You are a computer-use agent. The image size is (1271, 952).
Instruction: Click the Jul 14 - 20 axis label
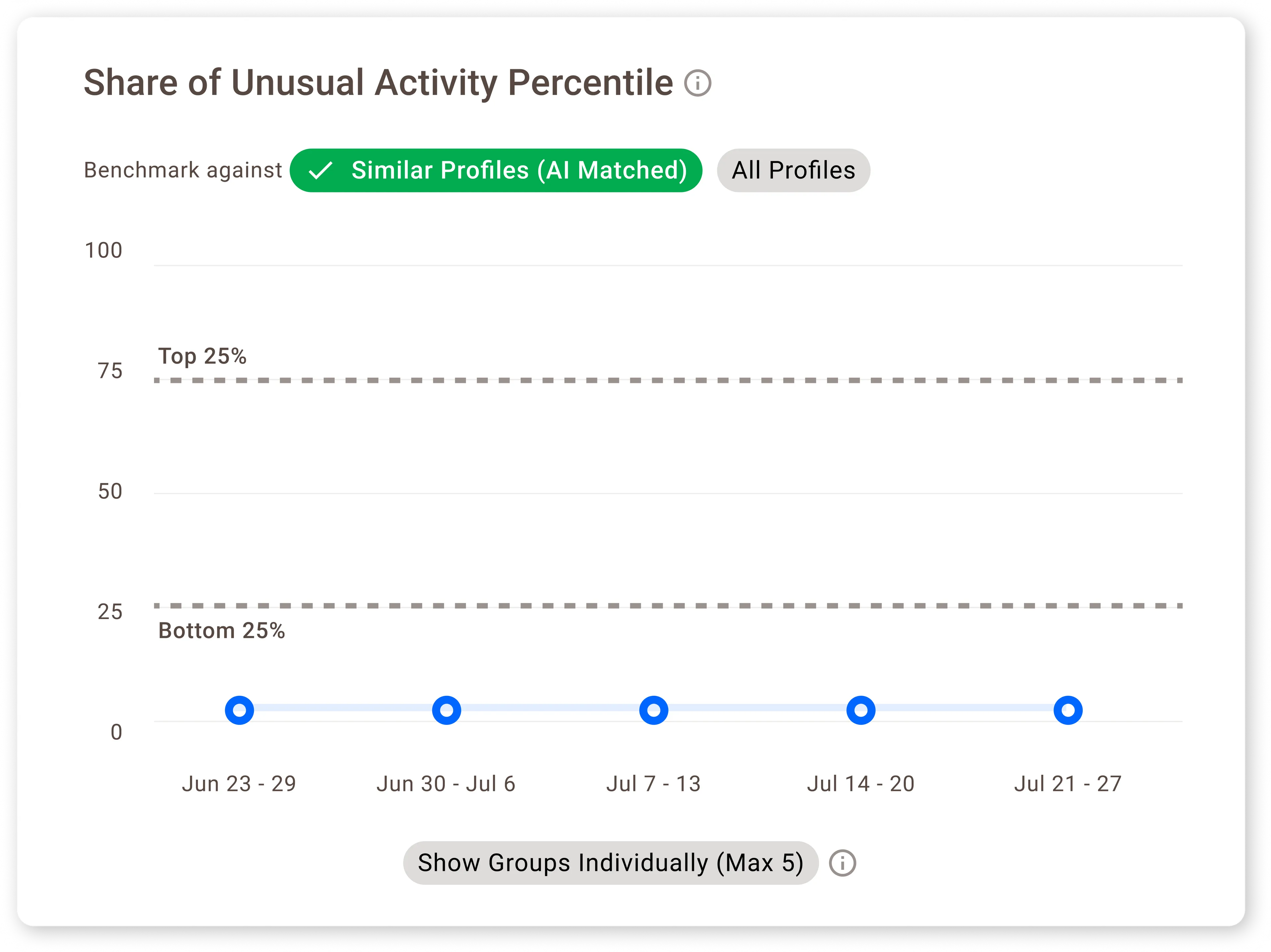click(861, 784)
